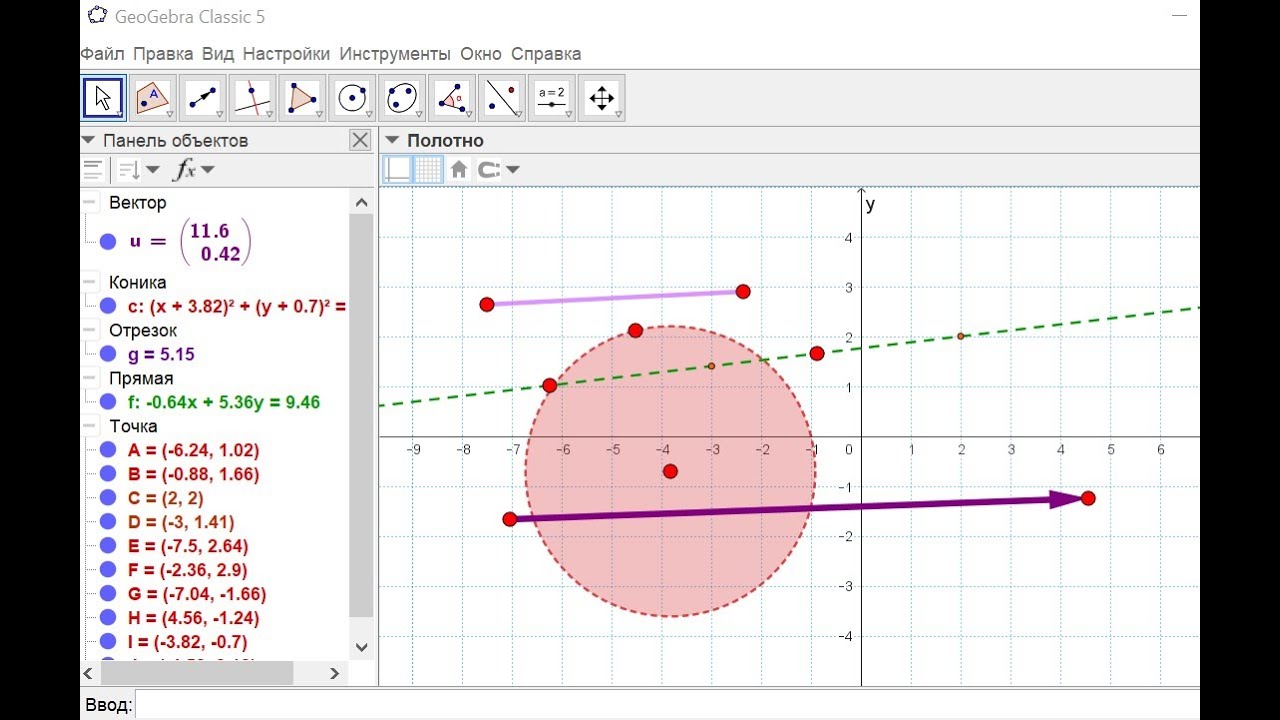This screenshot has width=1280, height=720.
Task: Click the objects panel scroll up arrow
Action: [x=362, y=202]
